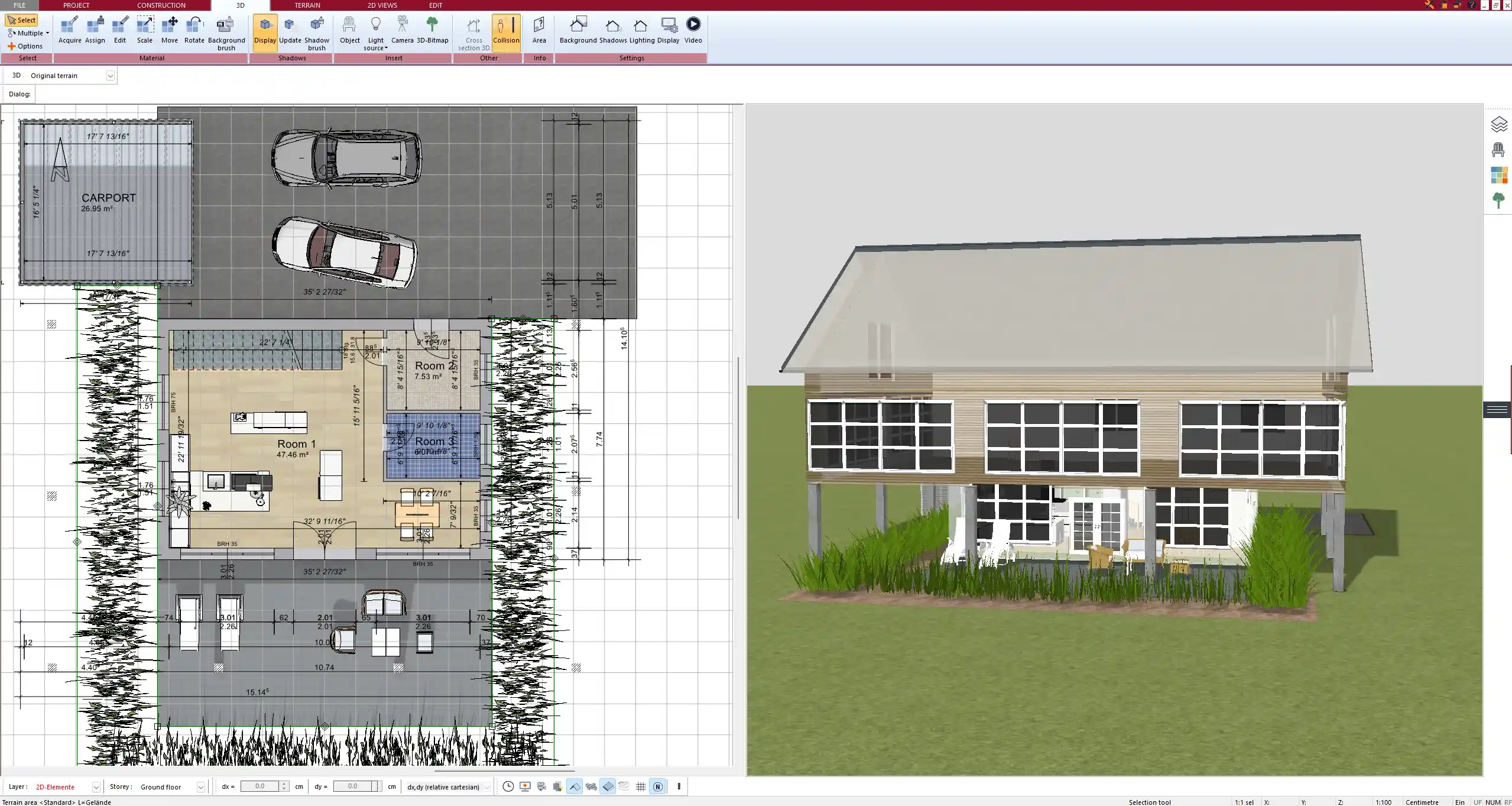
Task: Toggle the shadows Display button
Action: tap(265, 33)
